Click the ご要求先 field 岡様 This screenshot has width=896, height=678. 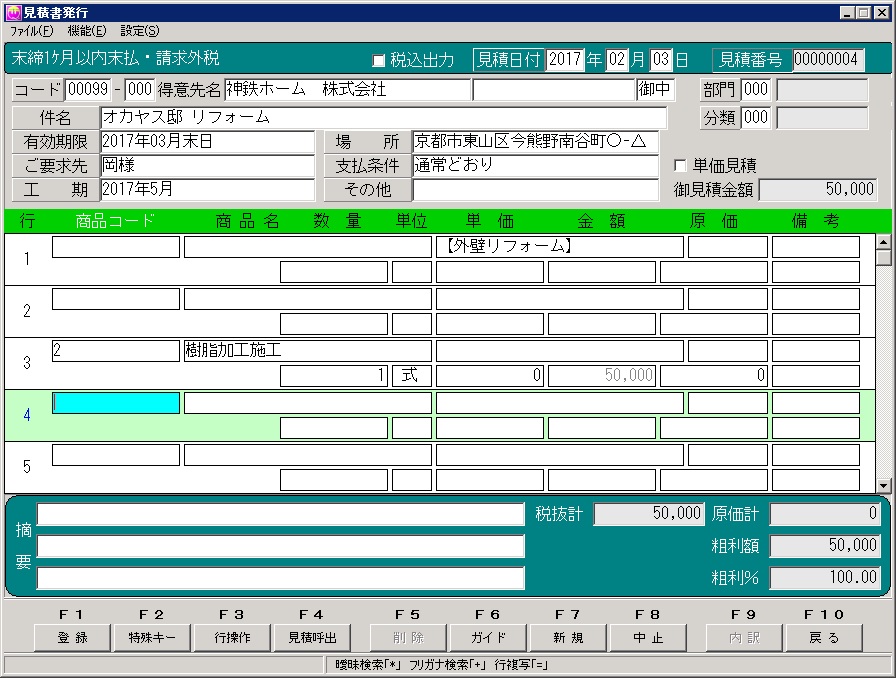click(x=207, y=165)
